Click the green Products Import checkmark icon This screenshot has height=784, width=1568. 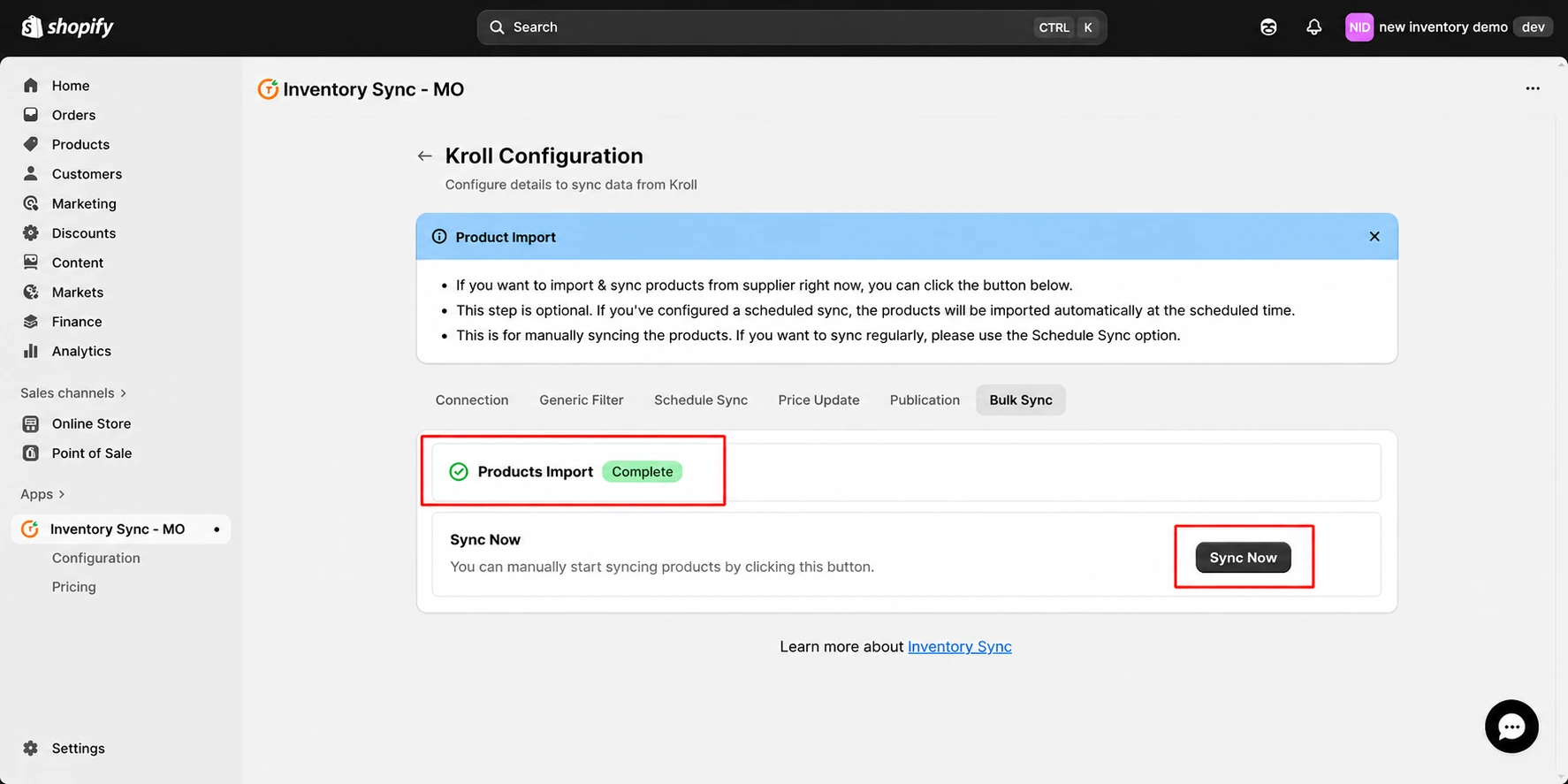(459, 472)
